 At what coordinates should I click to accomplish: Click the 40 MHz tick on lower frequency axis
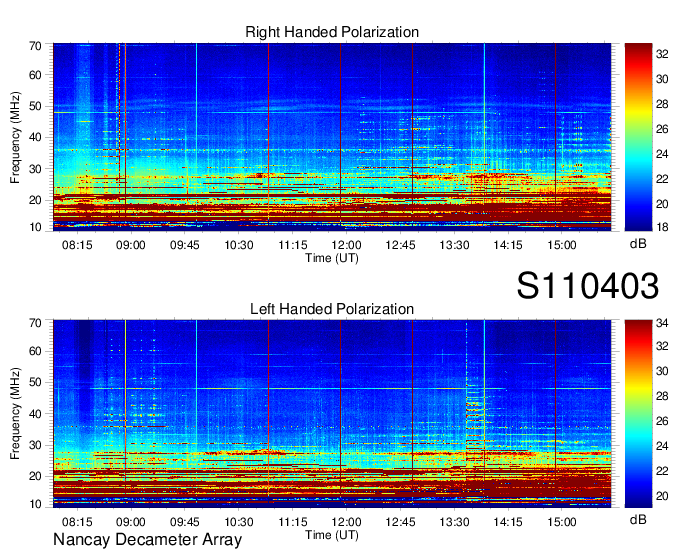(35, 414)
